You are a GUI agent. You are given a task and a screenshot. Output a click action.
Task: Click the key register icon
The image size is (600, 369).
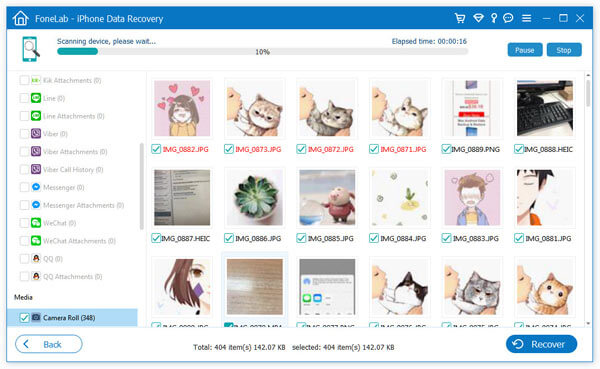[x=494, y=18]
